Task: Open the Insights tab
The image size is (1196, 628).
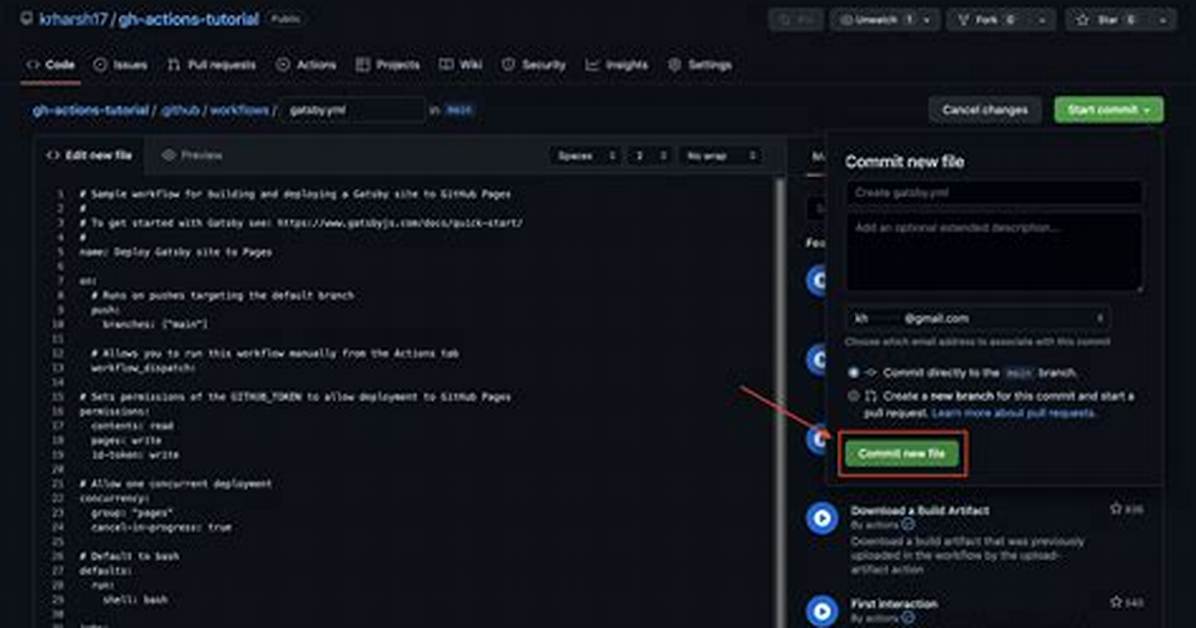Action: click(616, 65)
